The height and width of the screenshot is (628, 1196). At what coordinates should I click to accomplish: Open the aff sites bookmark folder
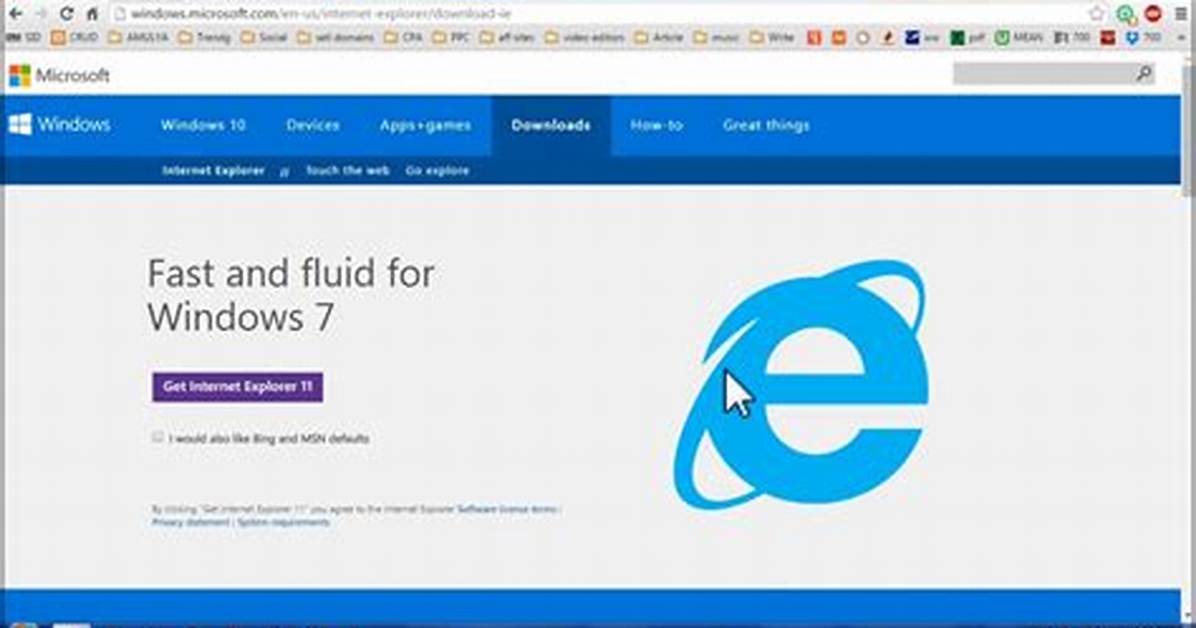click(507, 37)
